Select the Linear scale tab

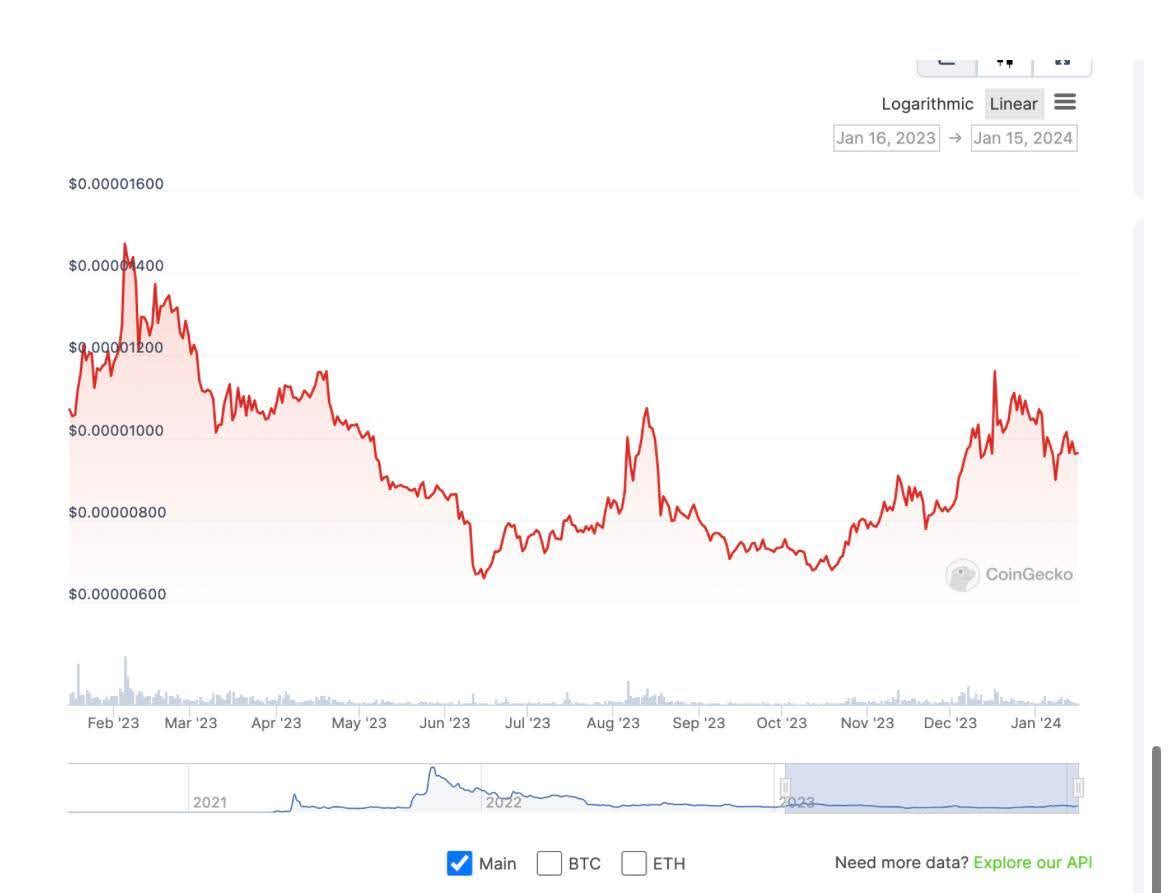click(1013, 103)
